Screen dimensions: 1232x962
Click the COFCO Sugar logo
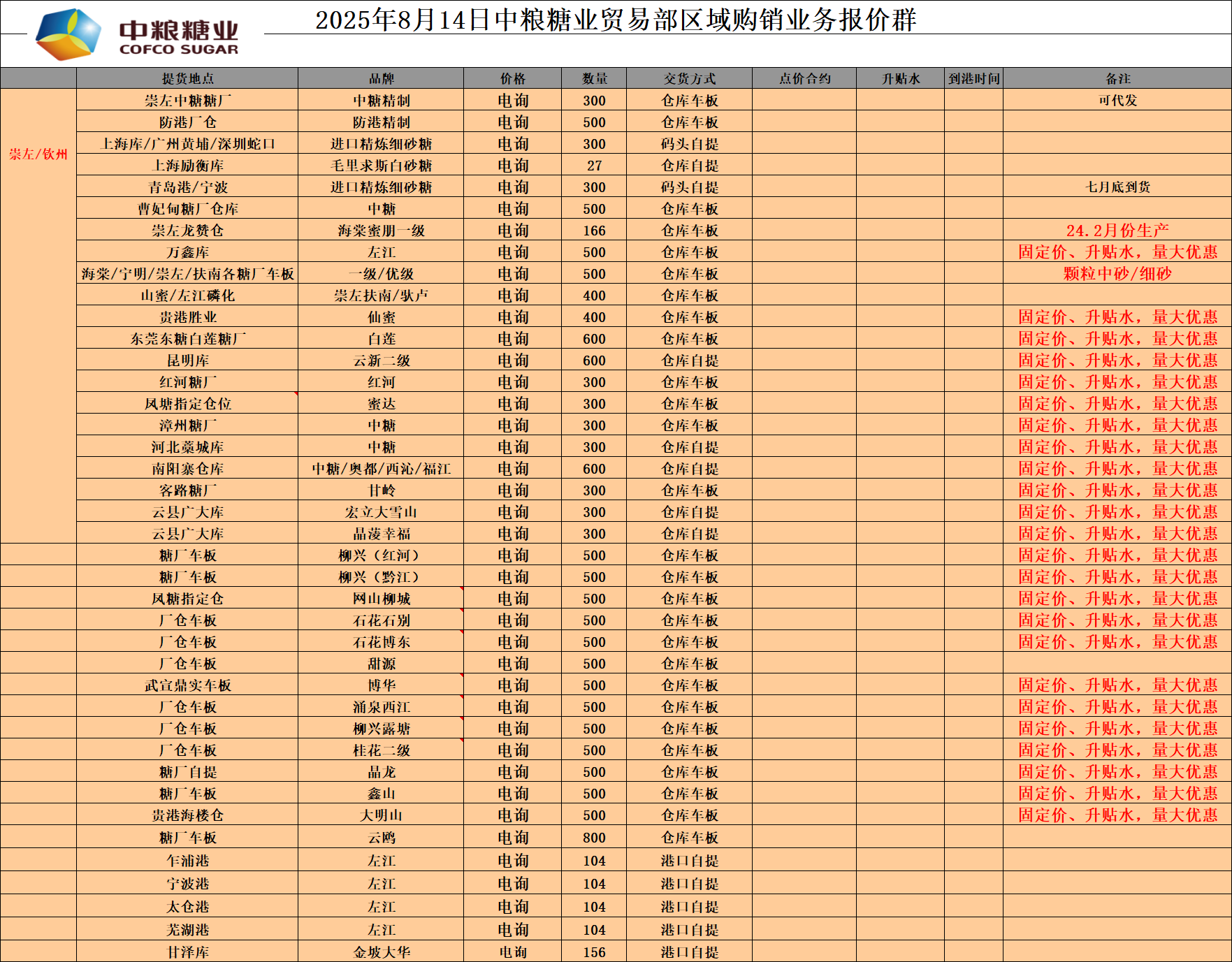tap(138, 34)
